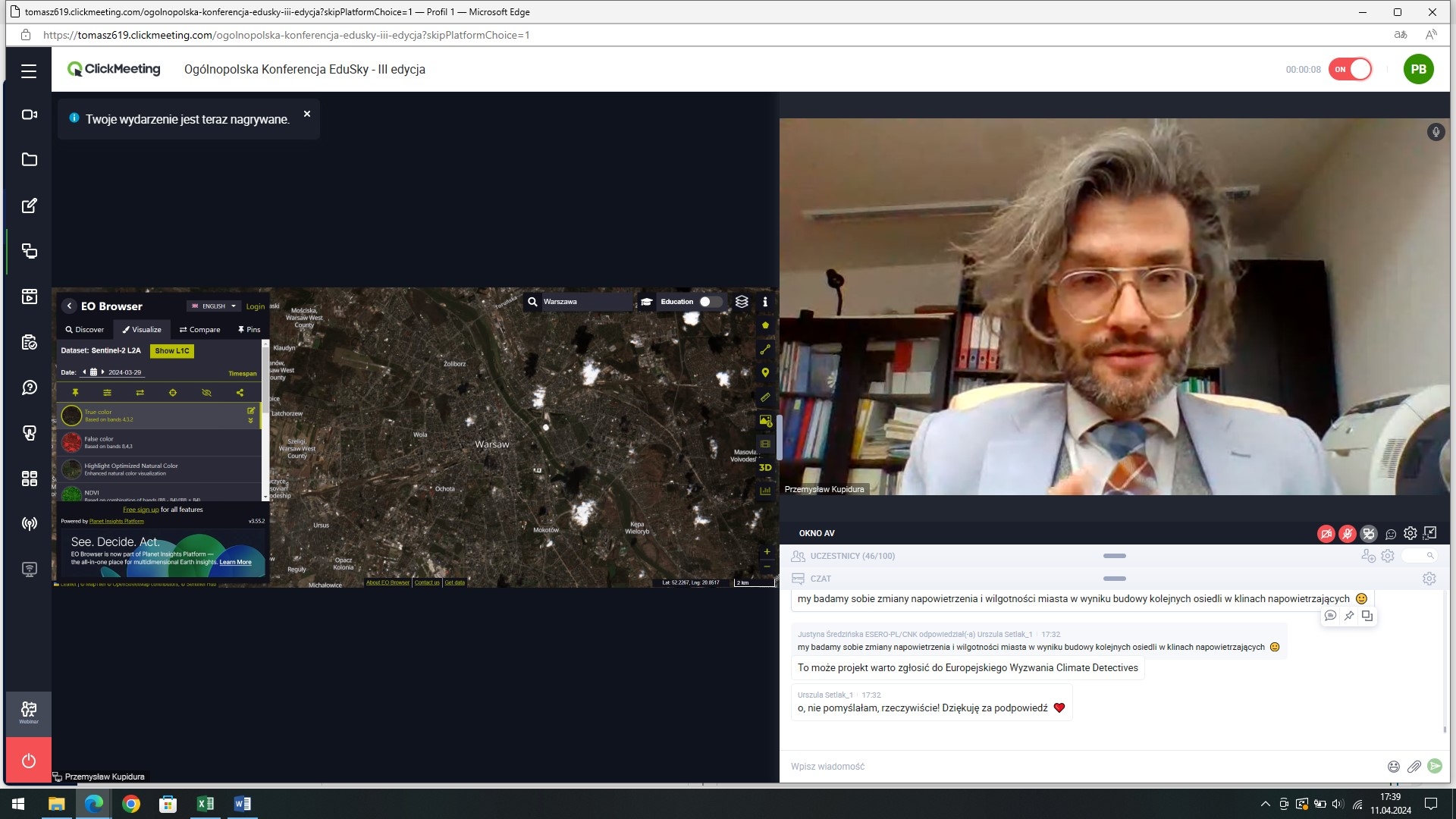Click the Timespan link
1456x819 pixels.
(x=243, y=374)
